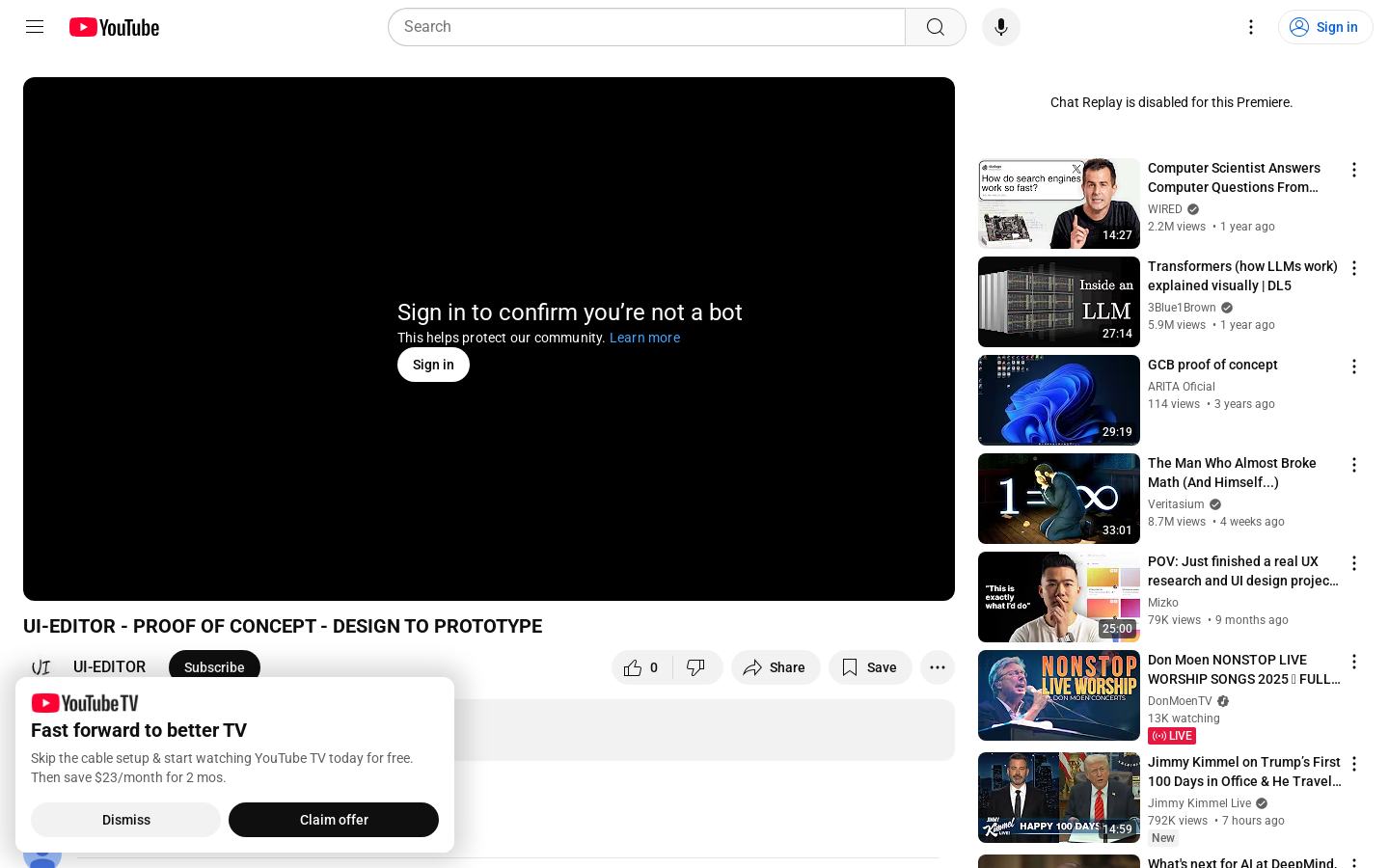Visit the Veritasium channel name
1389x868 pixels.
[1176, 504]
